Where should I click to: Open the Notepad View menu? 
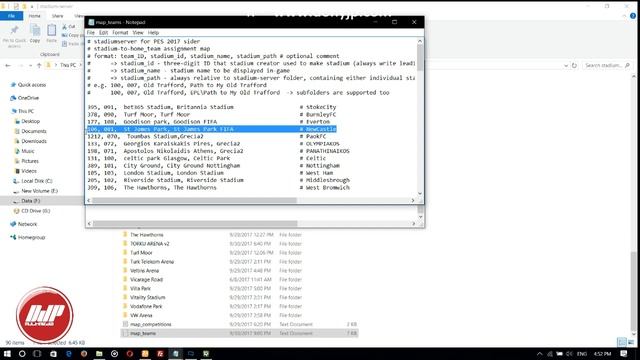(138, 33)
